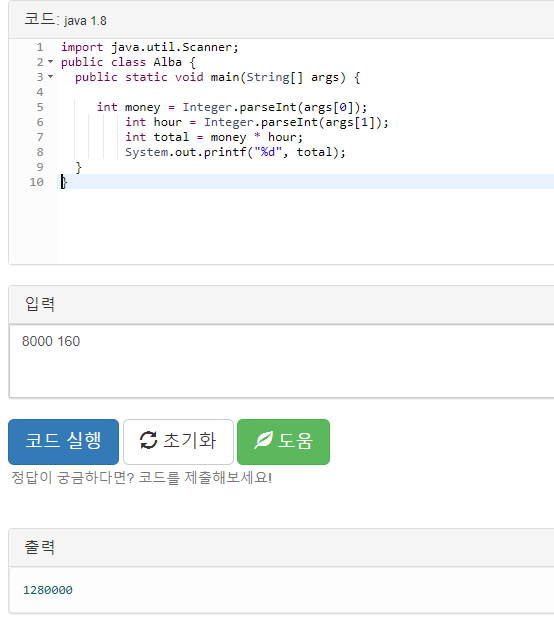
Task: Click the output value 1280000
Action: point(48,590)
